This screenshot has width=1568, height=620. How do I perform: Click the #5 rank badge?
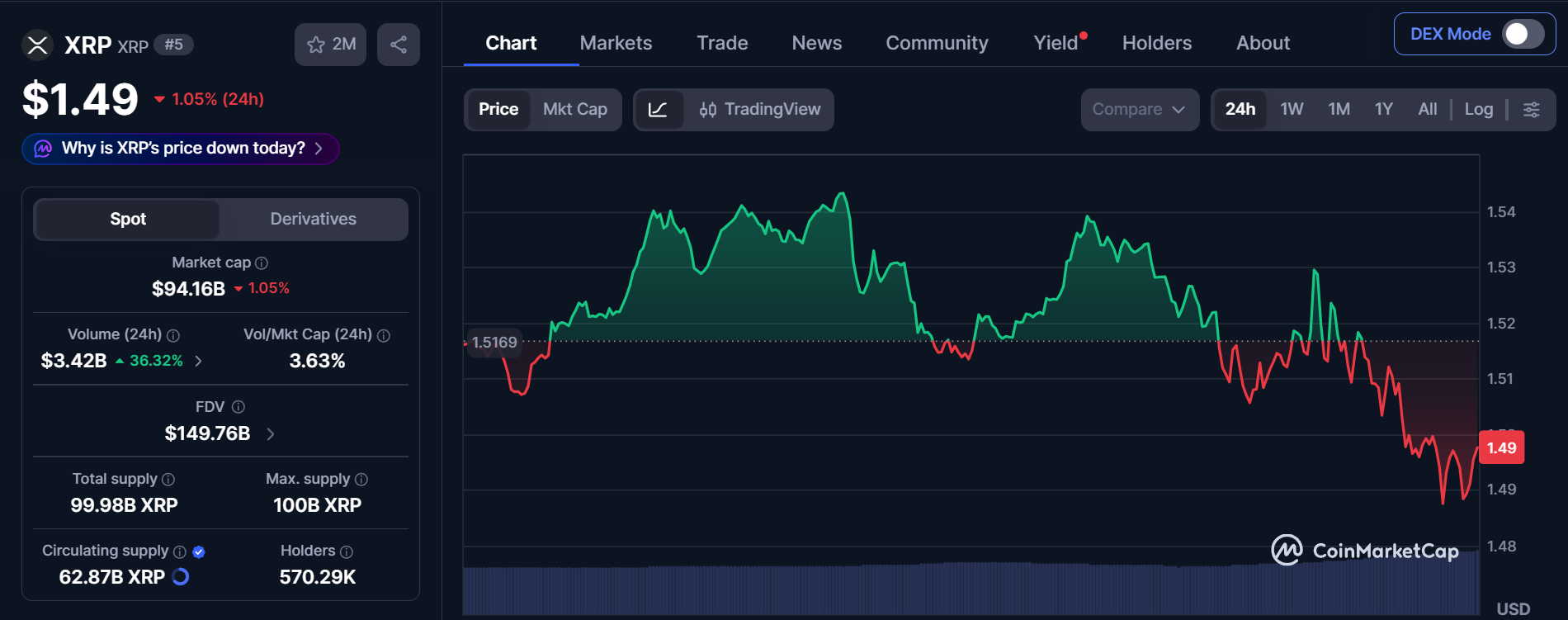[x=173, y=45]
